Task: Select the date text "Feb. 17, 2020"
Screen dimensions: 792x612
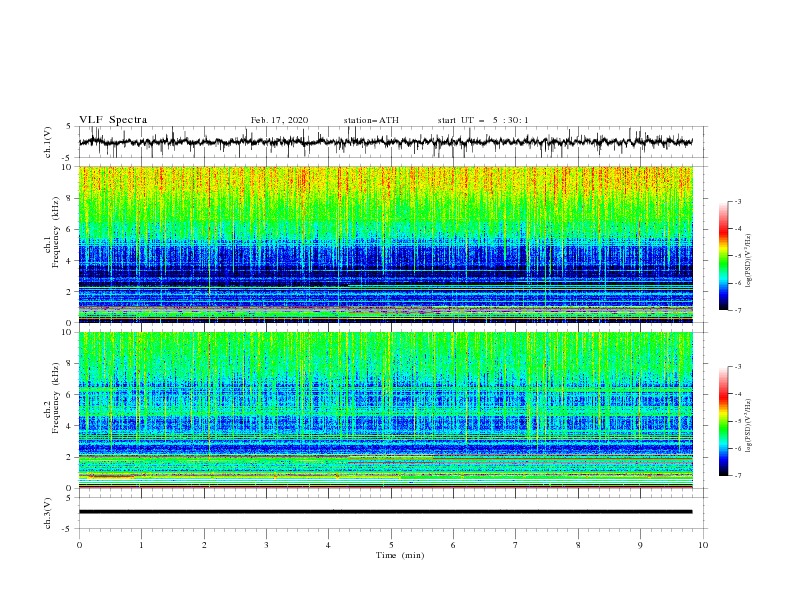Action: (x=279, y=120)
